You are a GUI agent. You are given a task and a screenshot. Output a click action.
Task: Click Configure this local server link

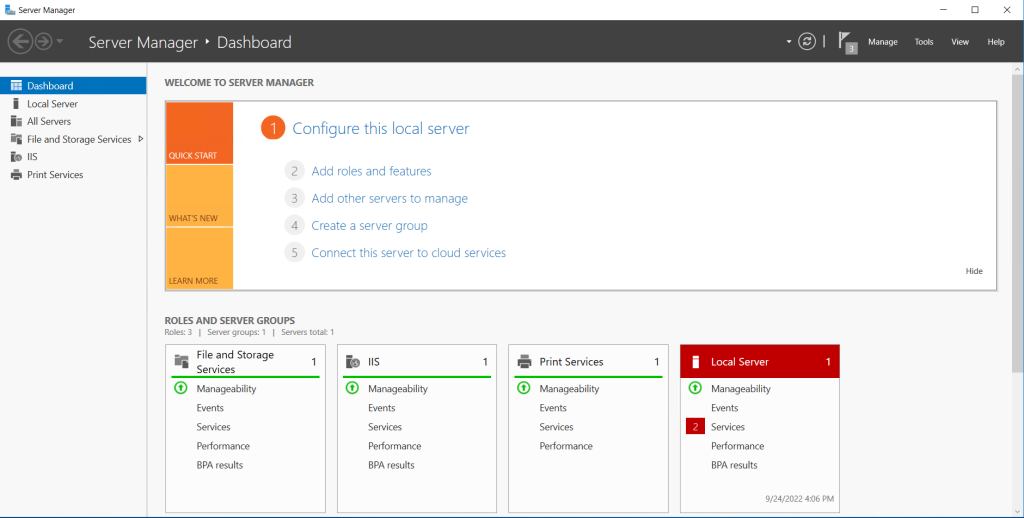click(x=381, y=128)
